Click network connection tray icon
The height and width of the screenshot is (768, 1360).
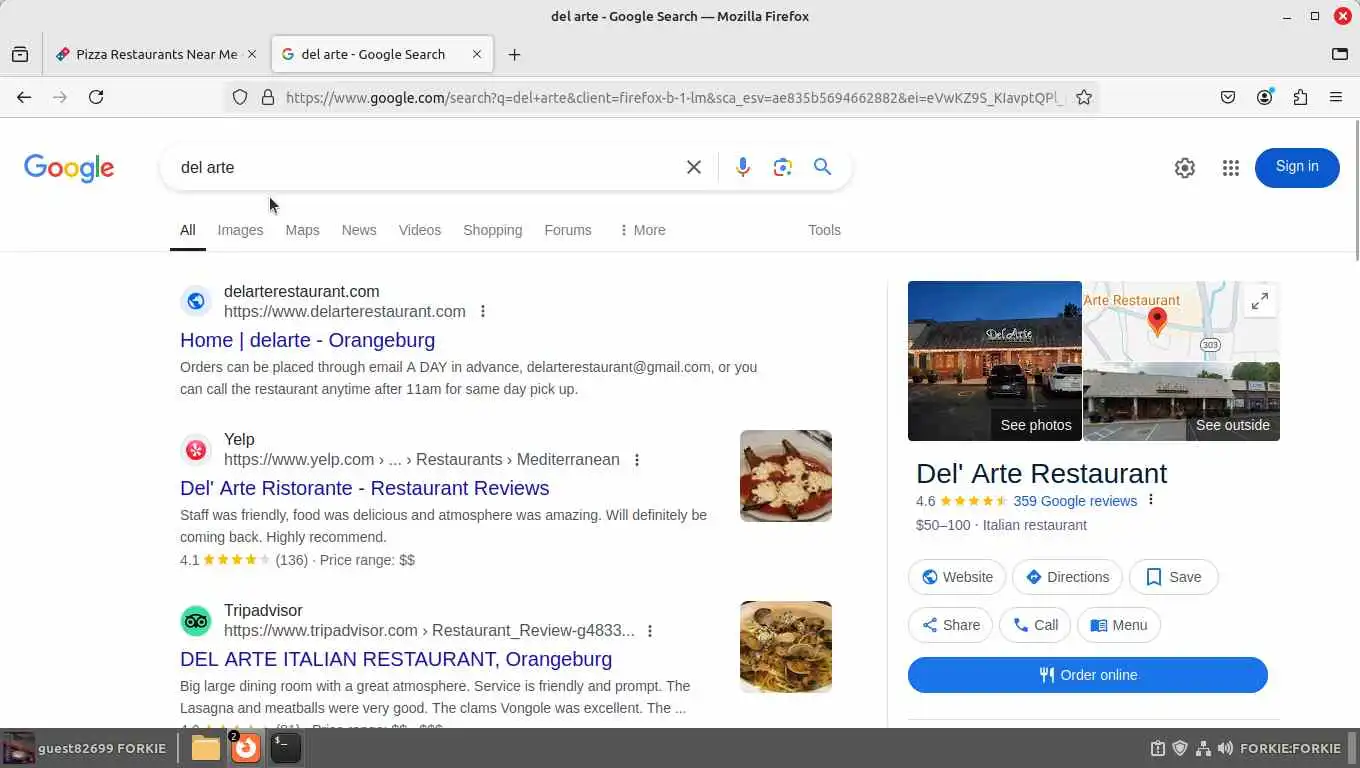pos(1203,748)
